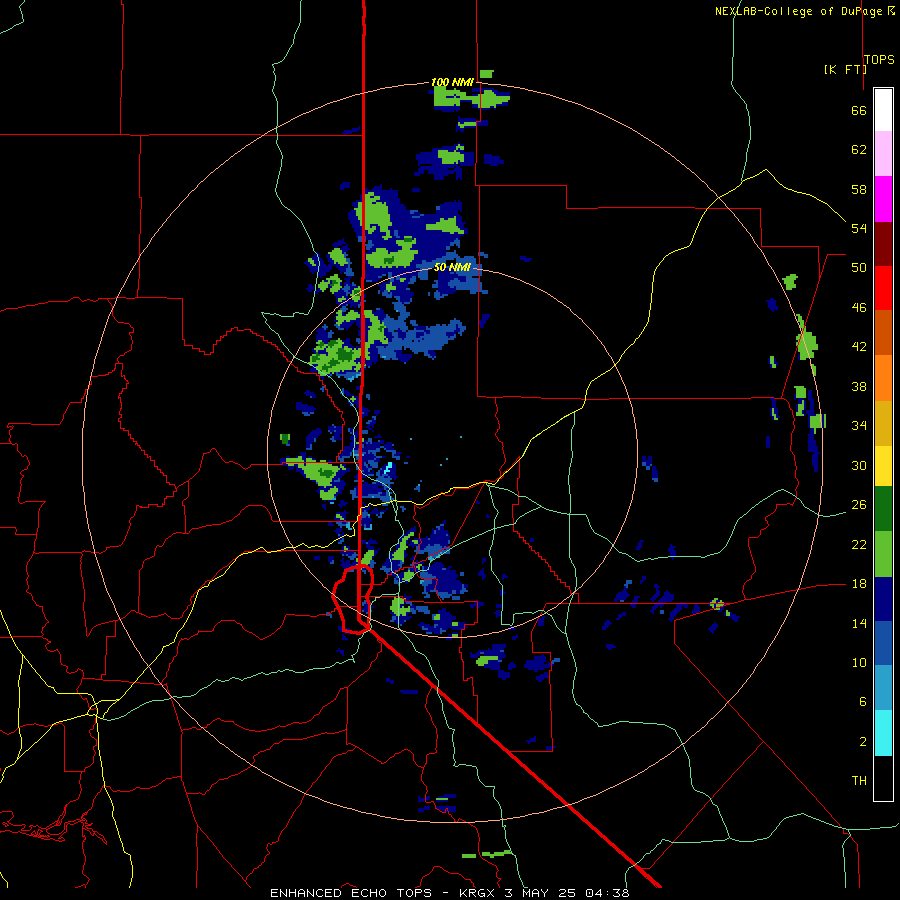Click the 50 NMI range ring label
This screenshot has width=900, height=900.
(452, 267)
